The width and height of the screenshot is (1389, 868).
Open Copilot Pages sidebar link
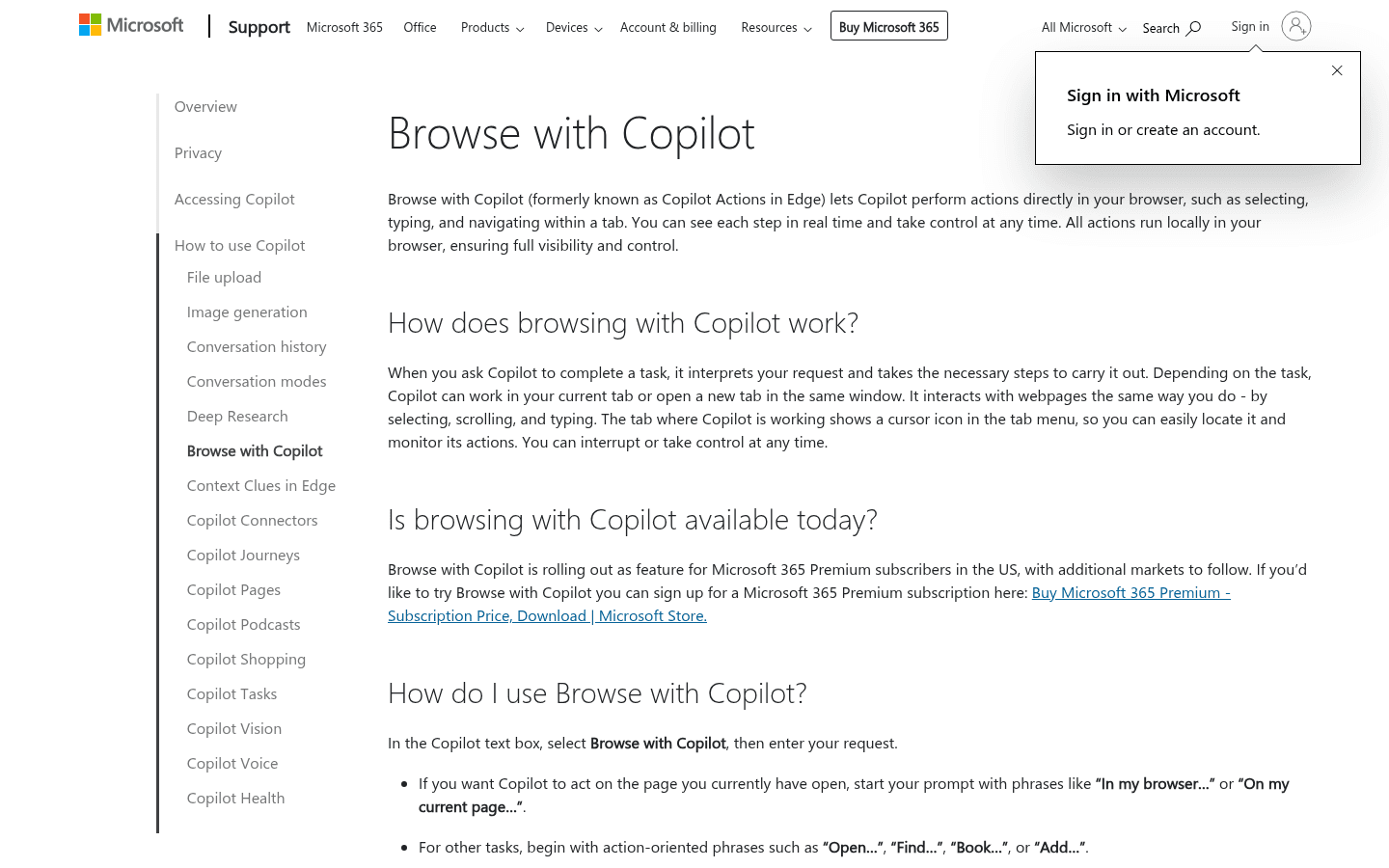233,589
